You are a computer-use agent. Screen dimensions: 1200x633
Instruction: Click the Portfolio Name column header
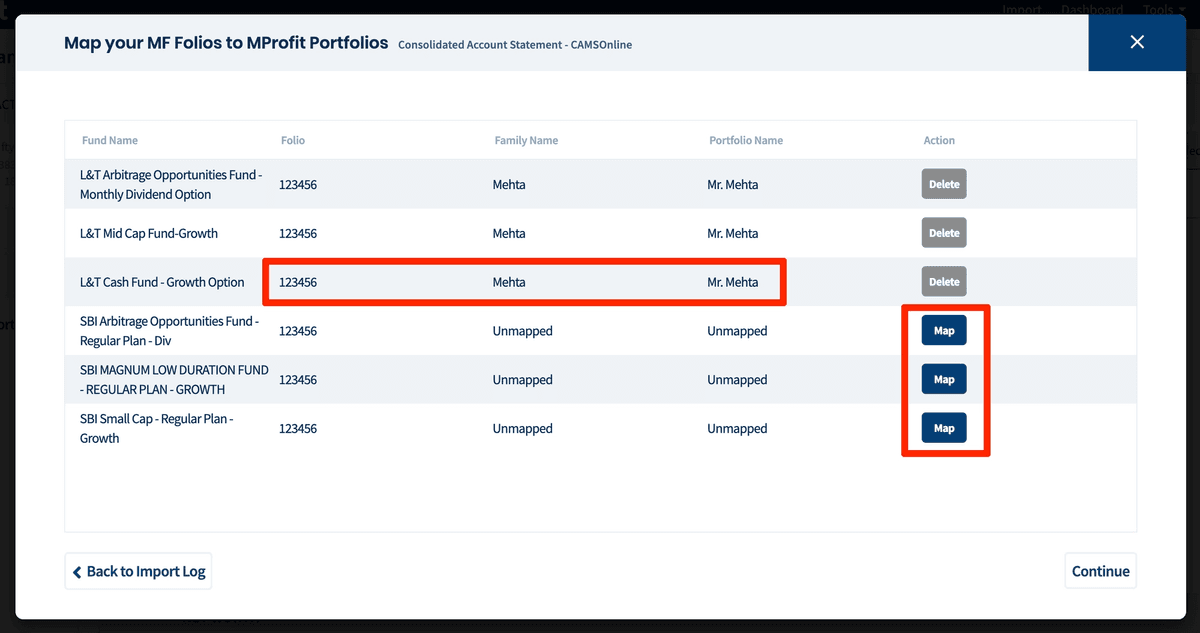coord(746,140)
